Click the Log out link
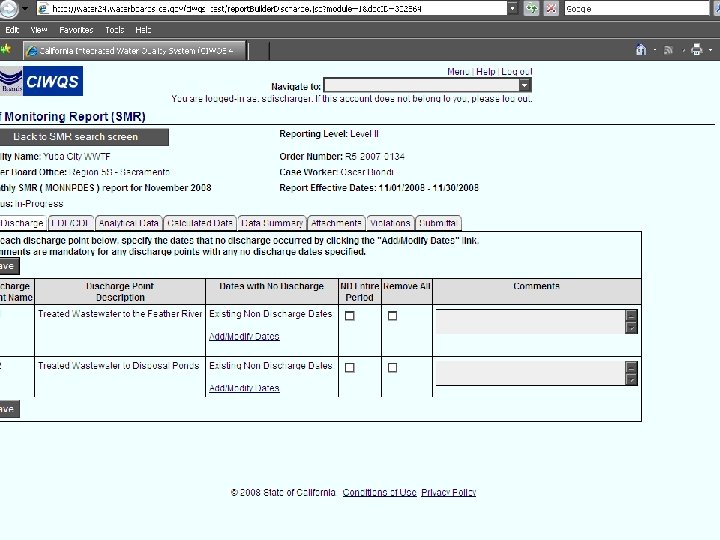720x540 pixels. coord(517,72)
